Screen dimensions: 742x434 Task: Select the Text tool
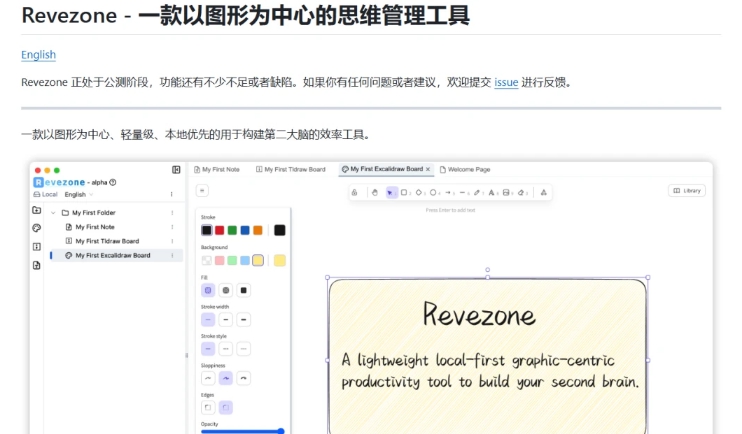click(492, 193)
